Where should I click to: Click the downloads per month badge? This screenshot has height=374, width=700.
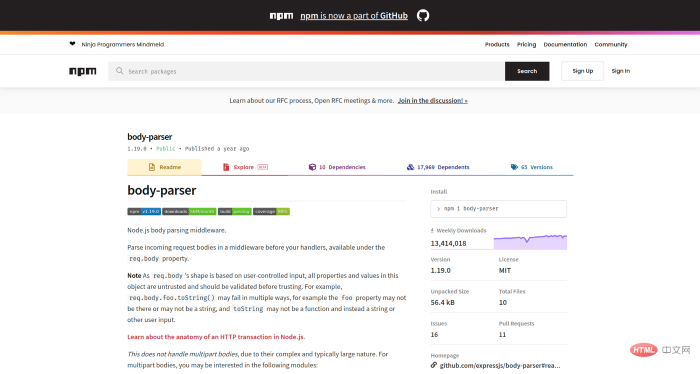189,212
